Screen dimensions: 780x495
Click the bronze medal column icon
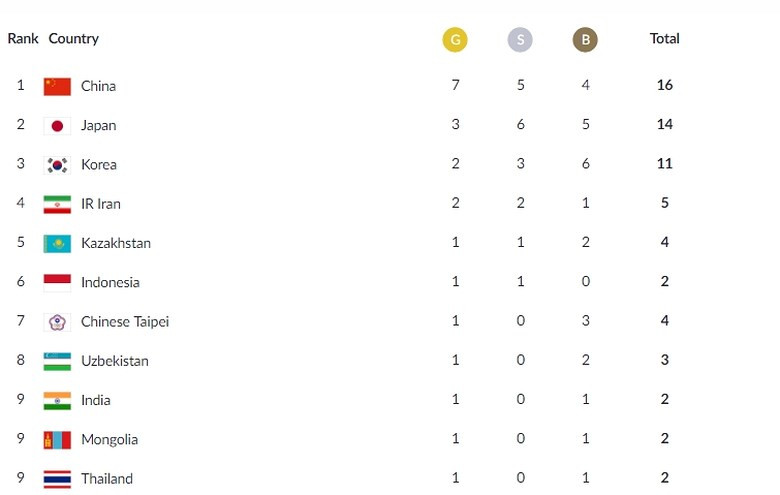pos(585,40)
